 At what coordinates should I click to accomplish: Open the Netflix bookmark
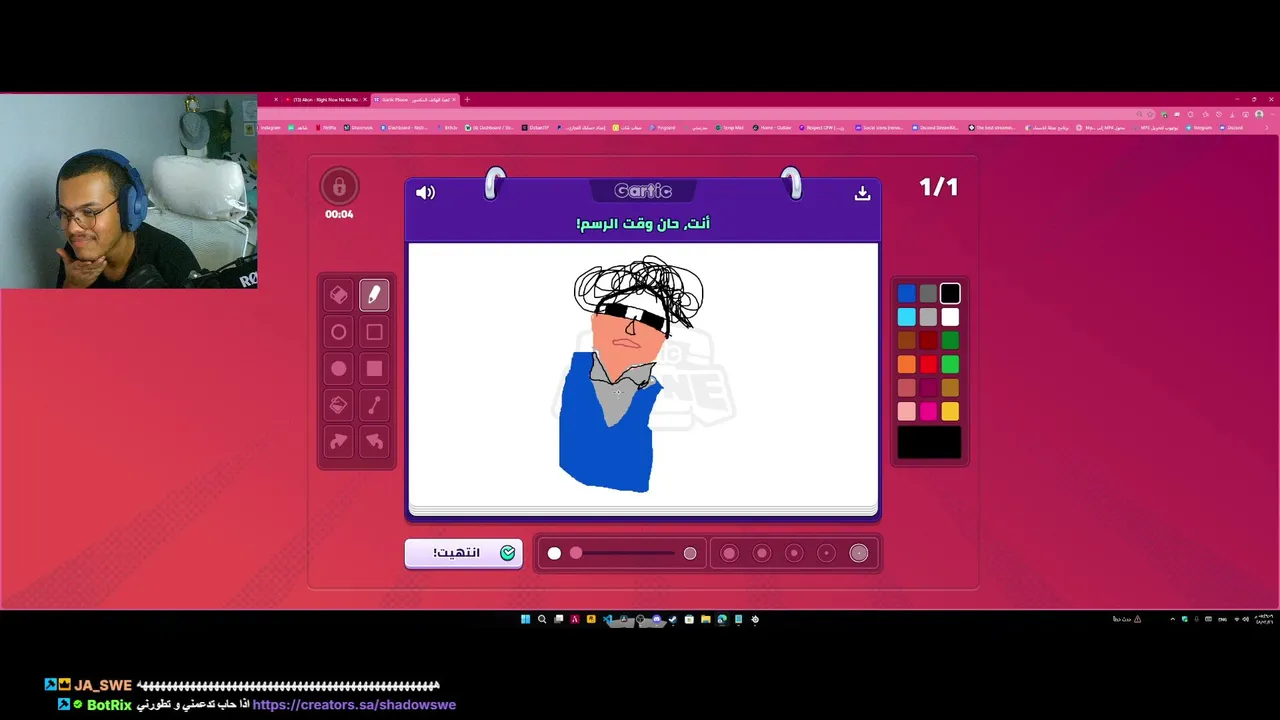click(x=326, y=128)
